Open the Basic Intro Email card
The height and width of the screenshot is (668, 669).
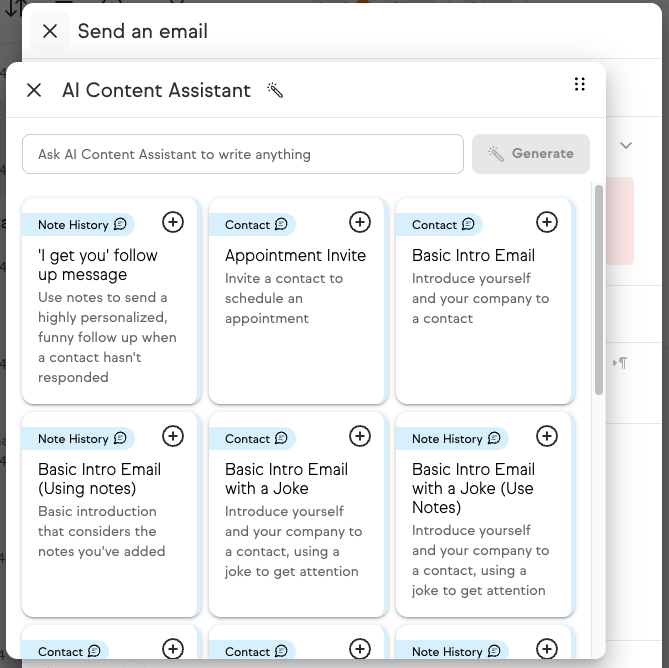point(482,300)
